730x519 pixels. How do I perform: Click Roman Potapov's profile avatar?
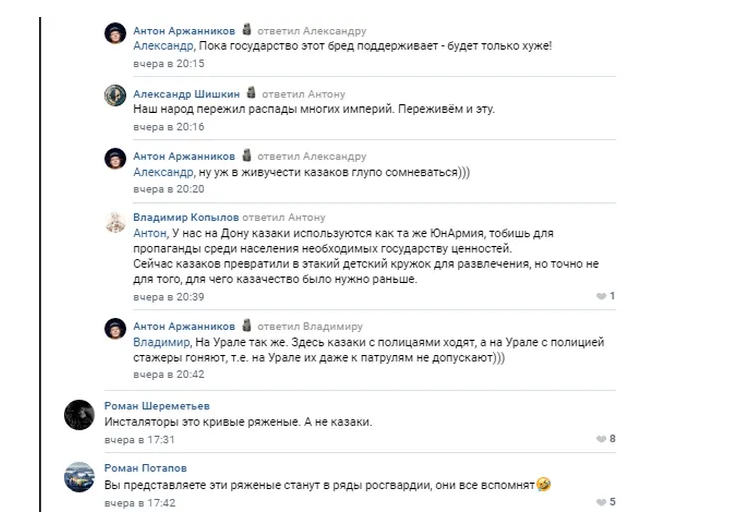point(79,477)
